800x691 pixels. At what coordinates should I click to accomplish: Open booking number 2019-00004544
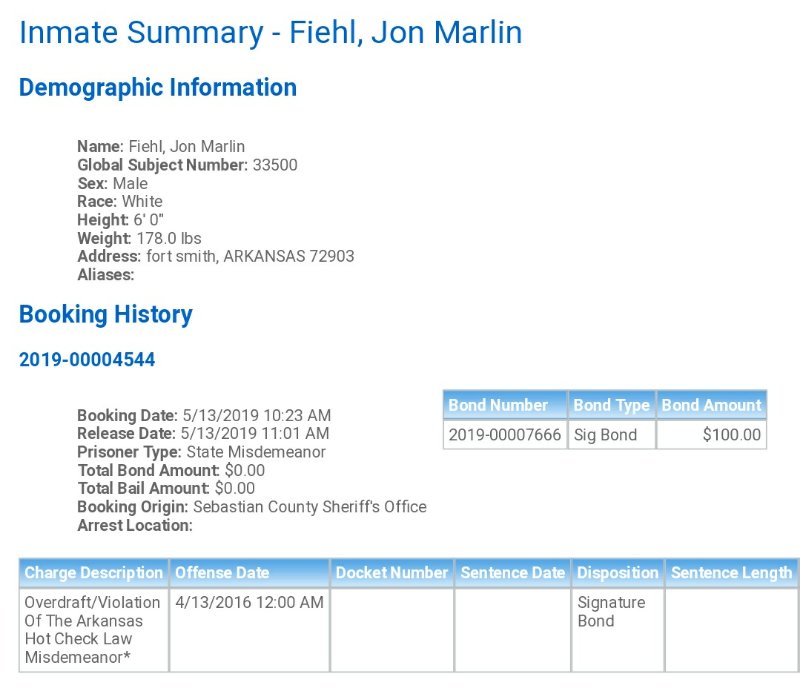tap(87, 359)
